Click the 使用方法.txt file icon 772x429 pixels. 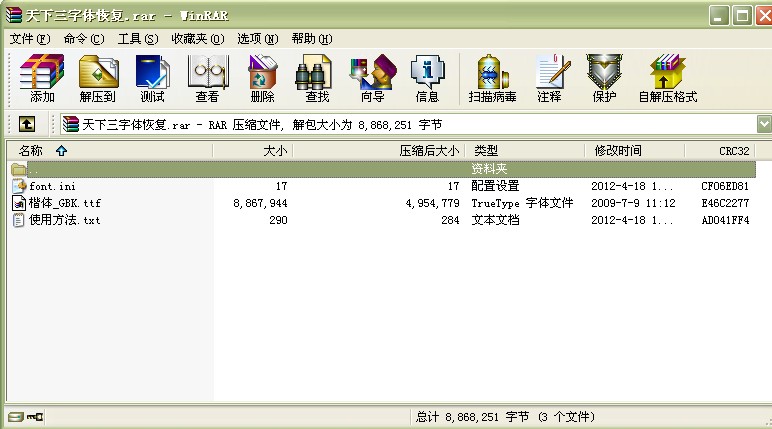pyautogui.click(x=19, y=220)
